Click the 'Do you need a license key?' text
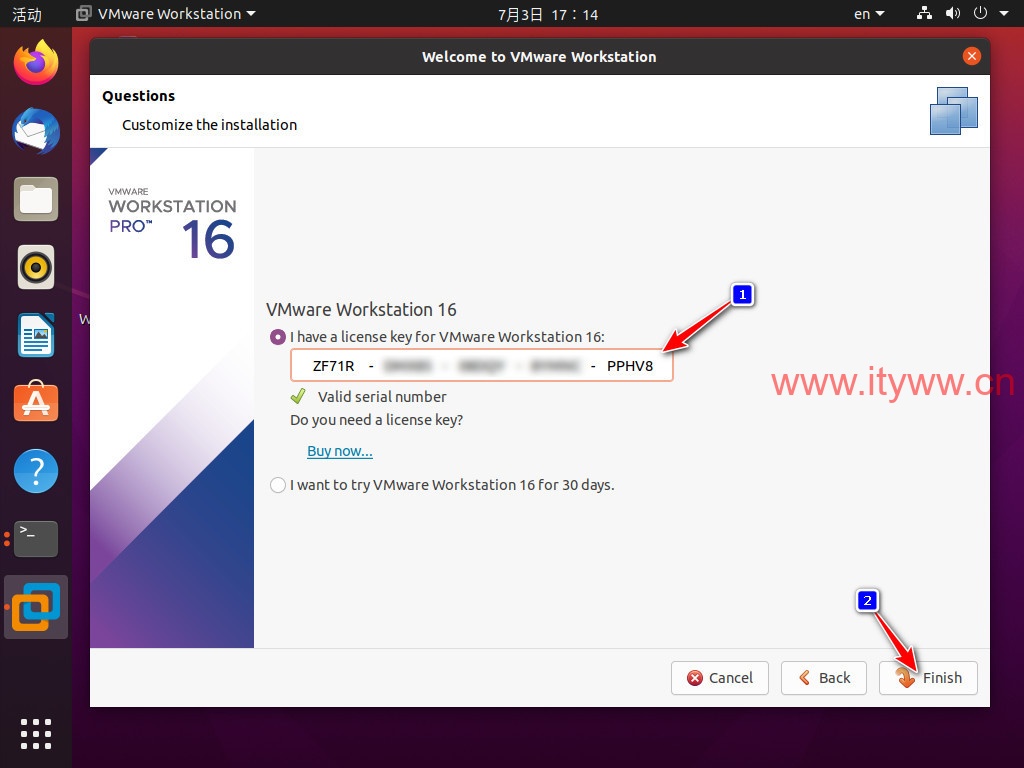The image size is (1024, 768). [x=376, y=420]
